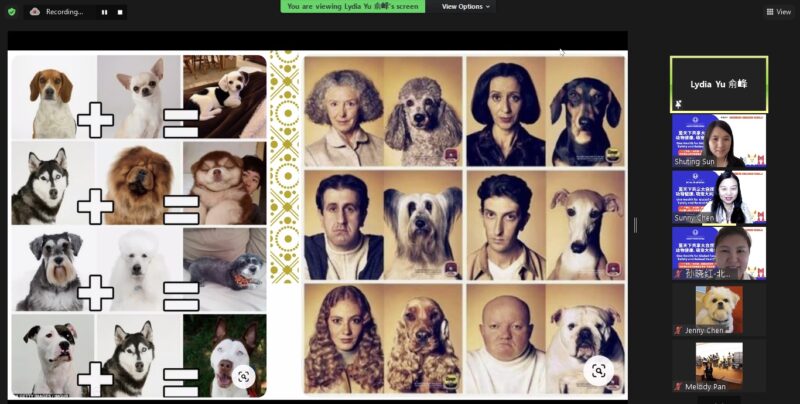Image resolution: width=800 pixels, height=404 pixels.
Task: Stop the meeting recording
Action: pos(119,12)
